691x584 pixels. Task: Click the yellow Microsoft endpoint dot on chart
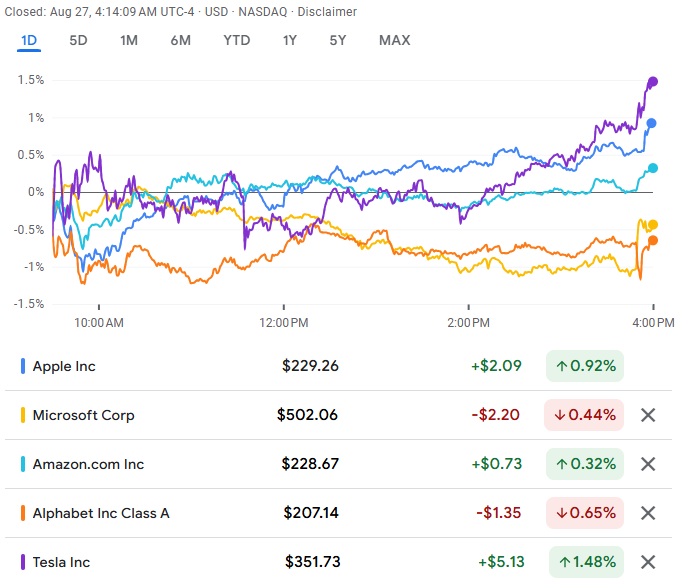click(653, 225)
